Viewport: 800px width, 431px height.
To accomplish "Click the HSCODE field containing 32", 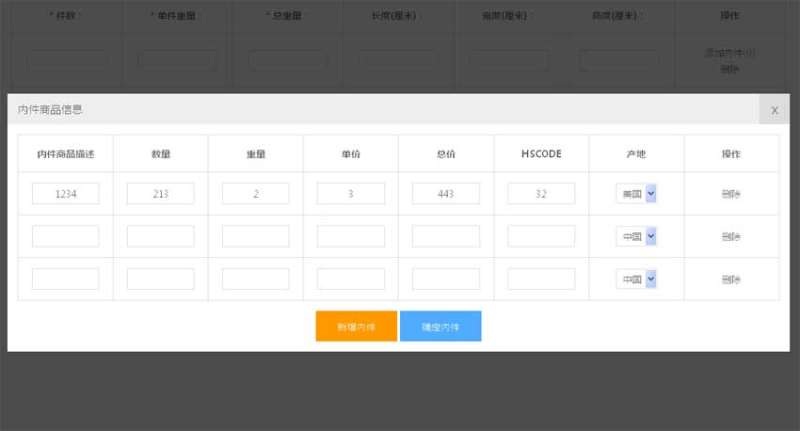I will coord(541,194).
